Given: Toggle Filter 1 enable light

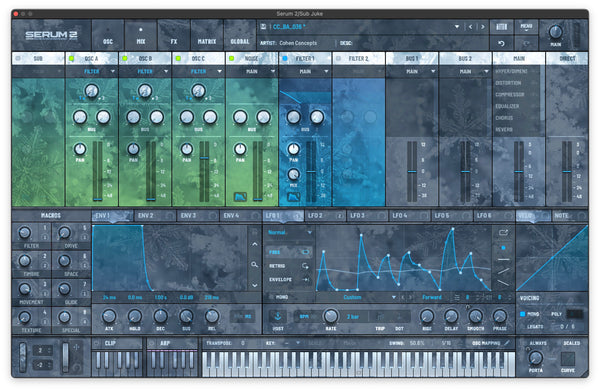Looking at the screenshot, I should pyautogui.click(x=285, y=59).
